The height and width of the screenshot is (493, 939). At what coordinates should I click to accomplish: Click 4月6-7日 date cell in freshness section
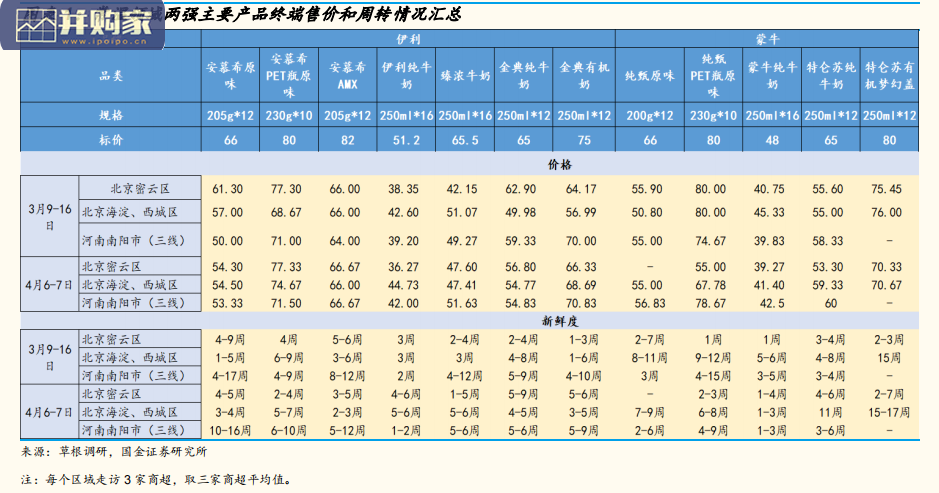click(50, 412)
